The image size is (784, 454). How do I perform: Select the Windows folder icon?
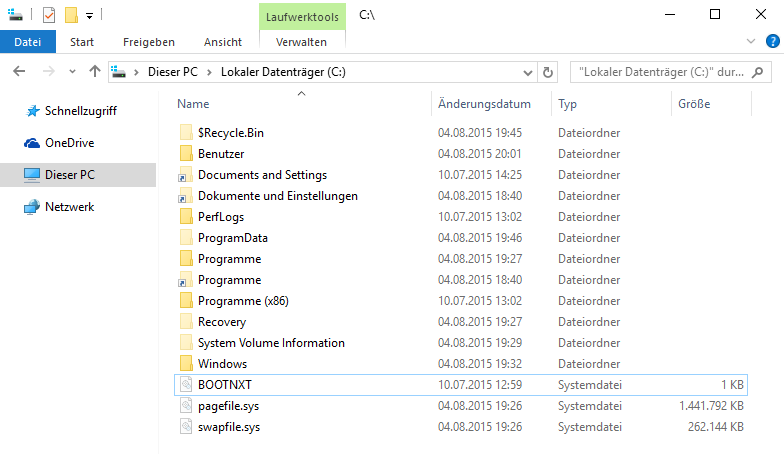[x=186, y=364]
